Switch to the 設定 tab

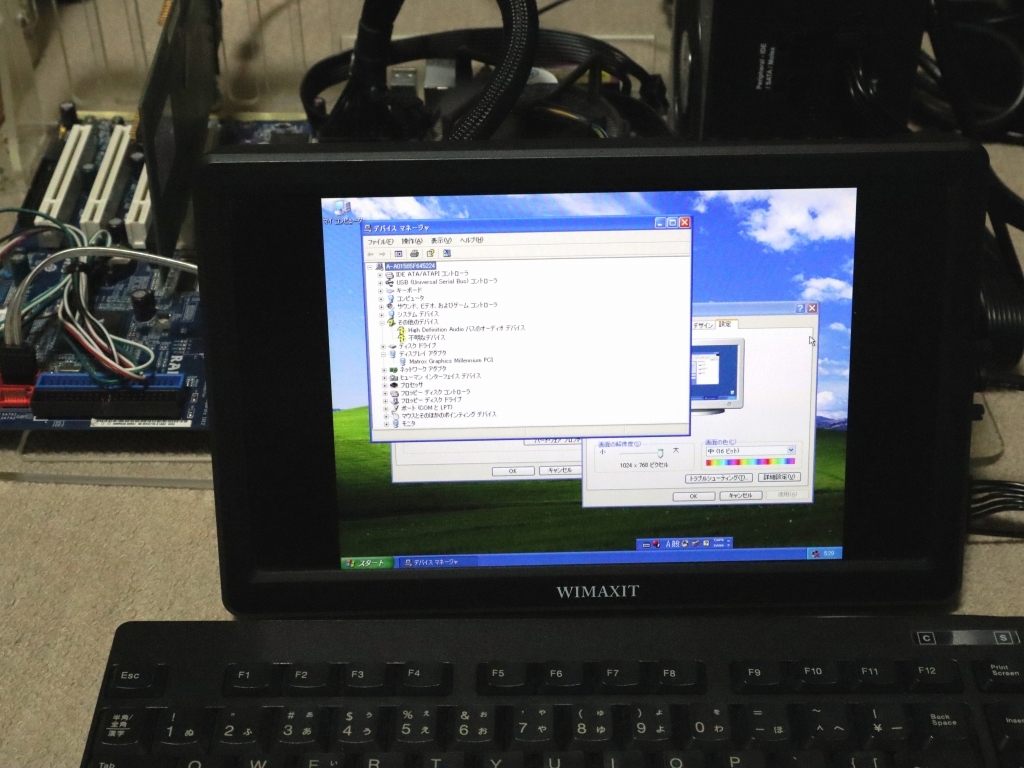pyautogui.click(x=726, y=324)
